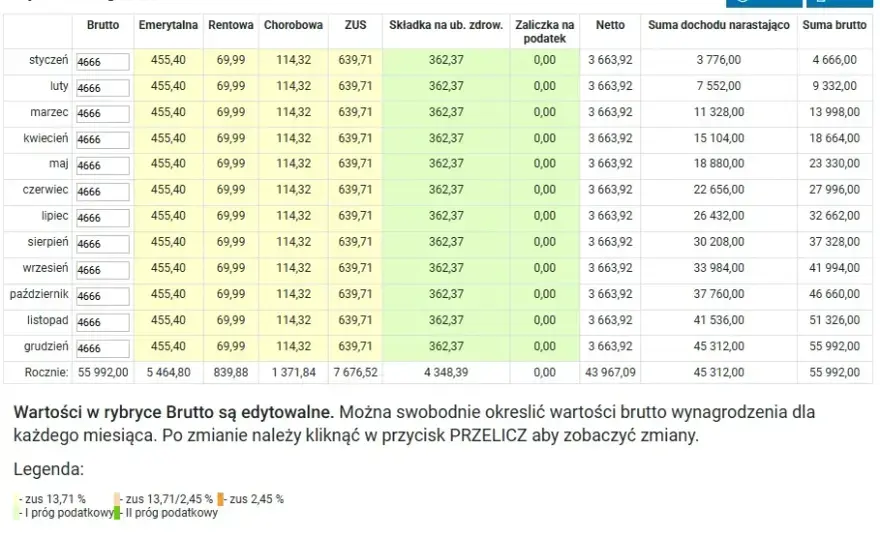880x540 pixels.
Task: Click yearly Chorobowa total 1 371,84
Action: tap(294, 372)
